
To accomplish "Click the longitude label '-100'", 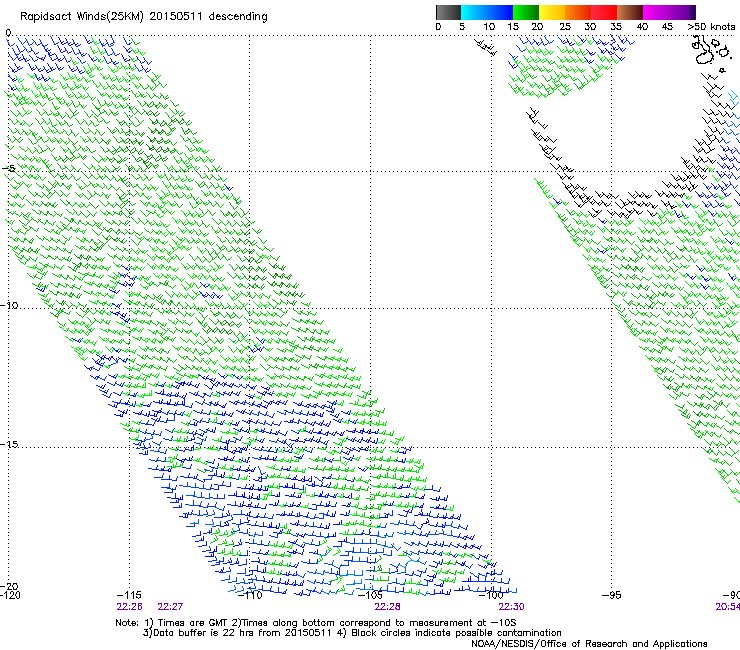I will 491,595.
